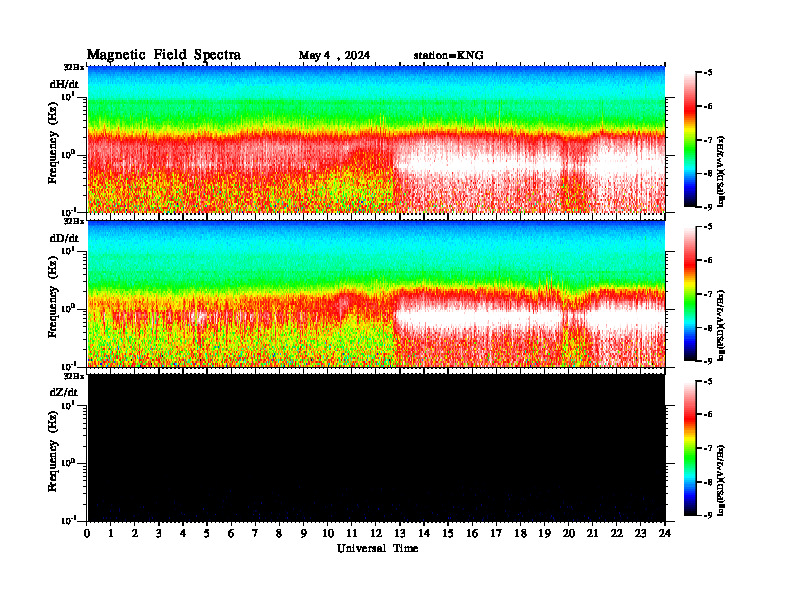This screenshot has width=792, height=612.
Task: Click the dZ/dt panel label
Action: pos(64,392)
